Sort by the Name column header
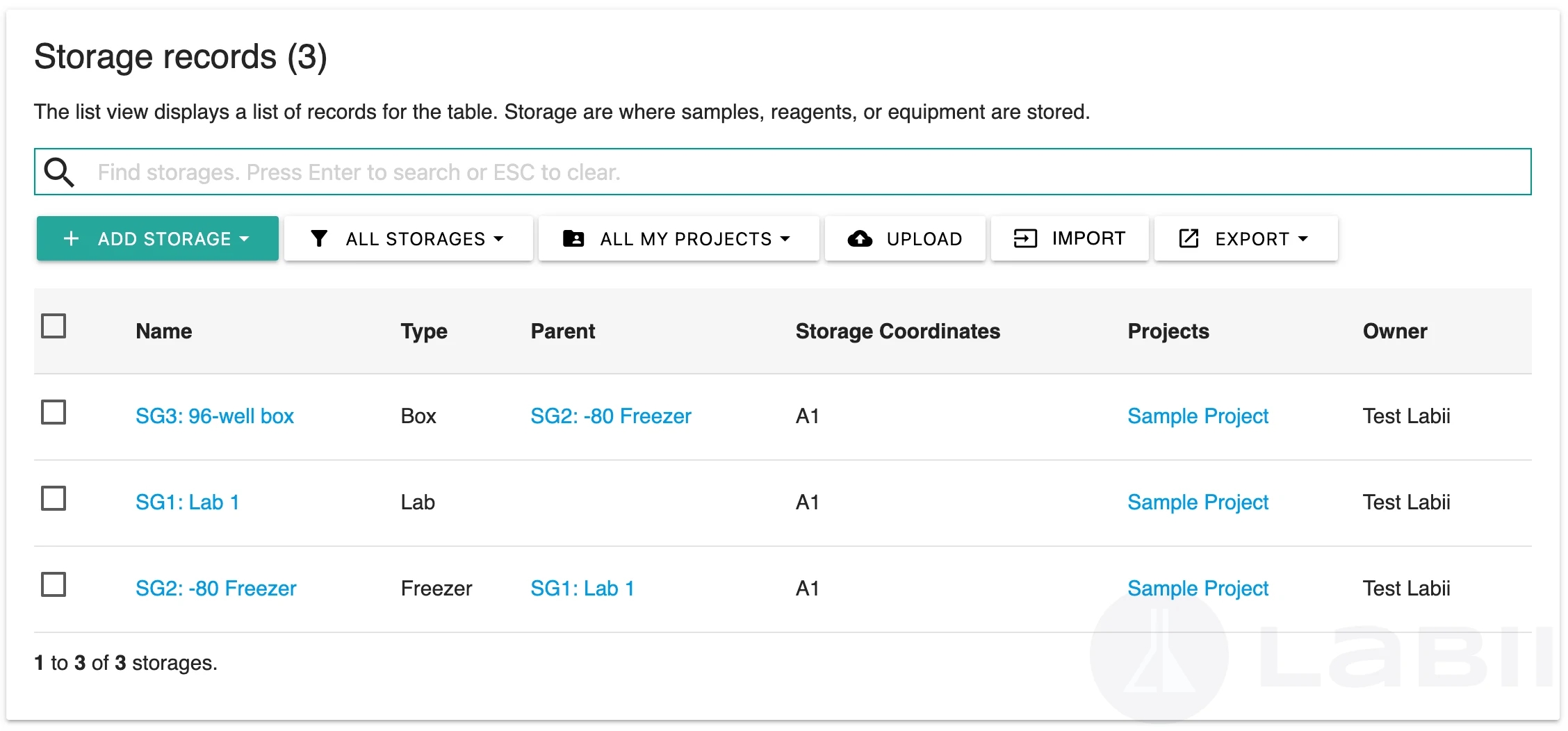 click(164, 331)
